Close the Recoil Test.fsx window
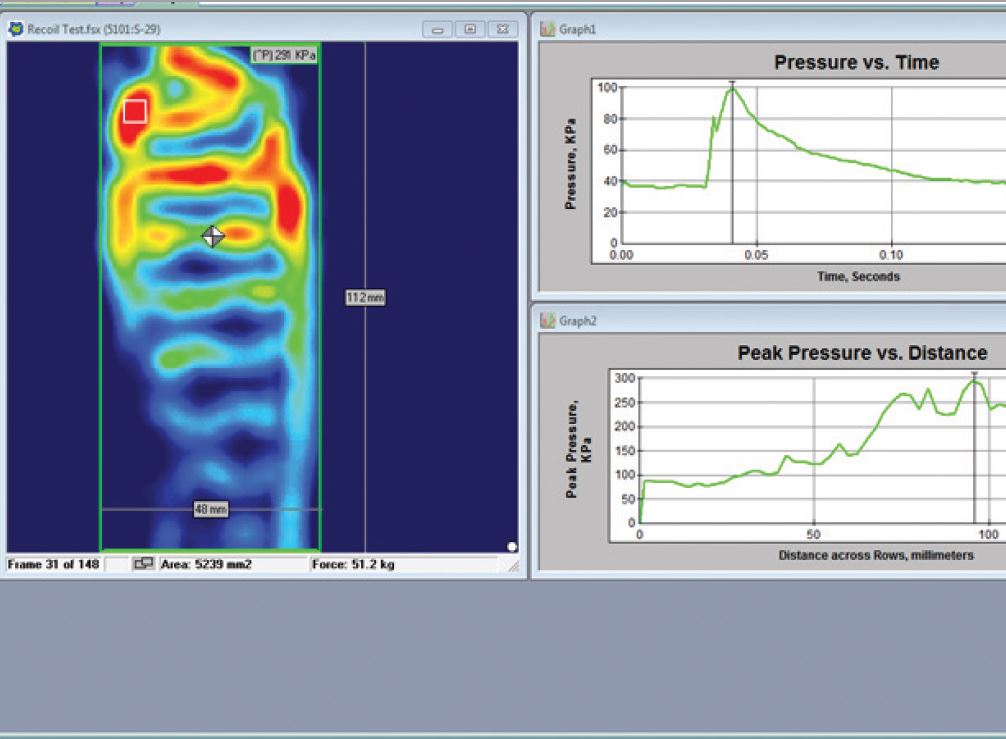This screenshot has width=1006, height=739. point(502,29)
